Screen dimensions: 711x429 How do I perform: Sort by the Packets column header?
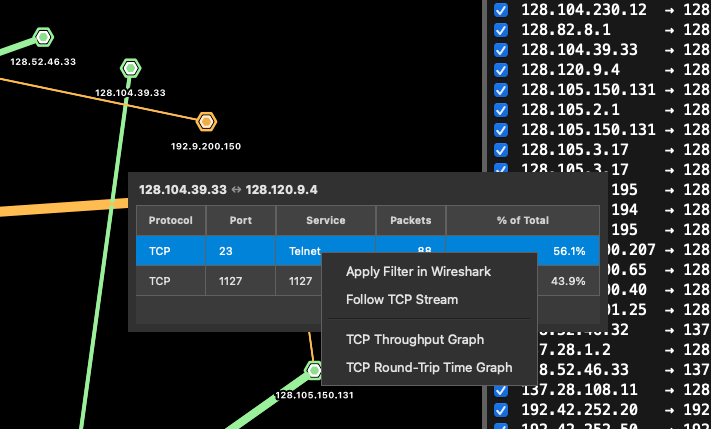coord(411,220)
